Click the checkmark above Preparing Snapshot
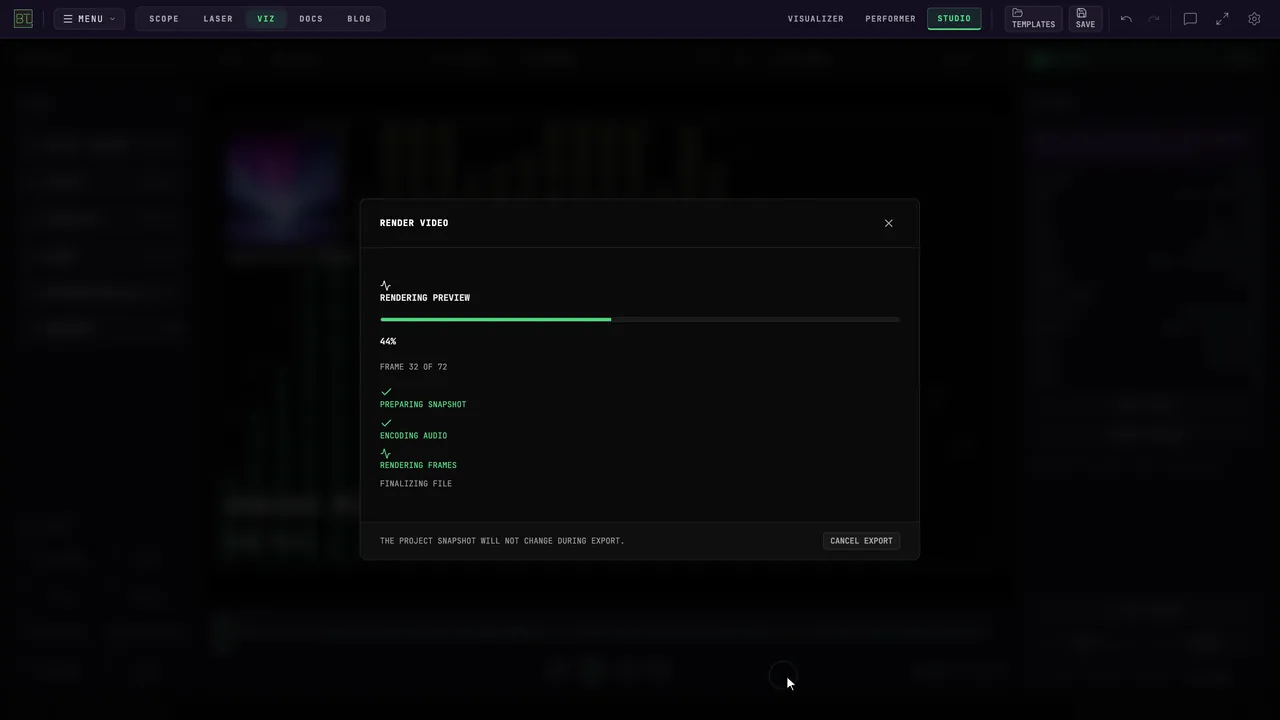The width and height of the screenshot is (1280, 720). (386, 392)
